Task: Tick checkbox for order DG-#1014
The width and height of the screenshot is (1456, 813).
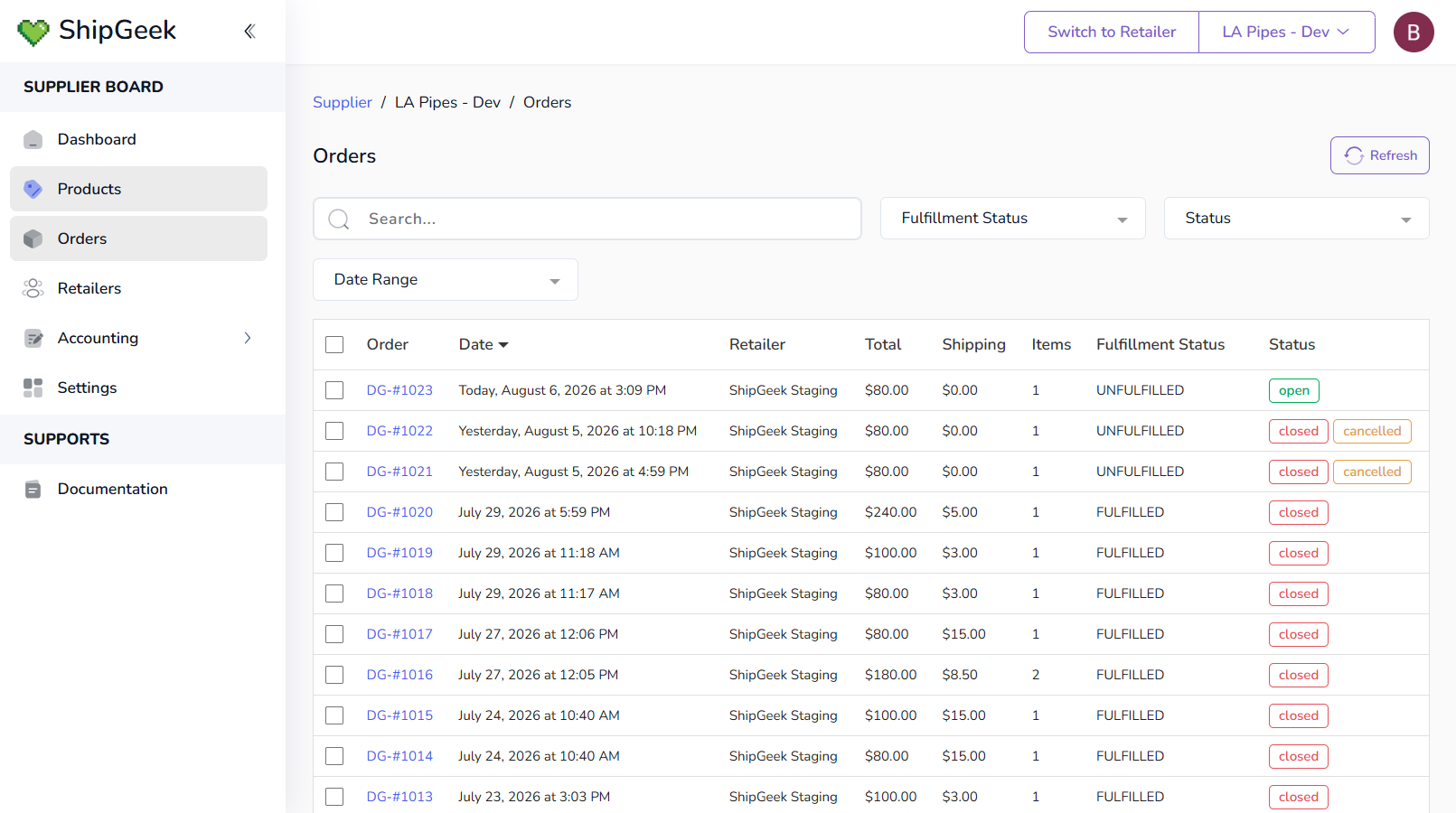Action: coord(334,756)
